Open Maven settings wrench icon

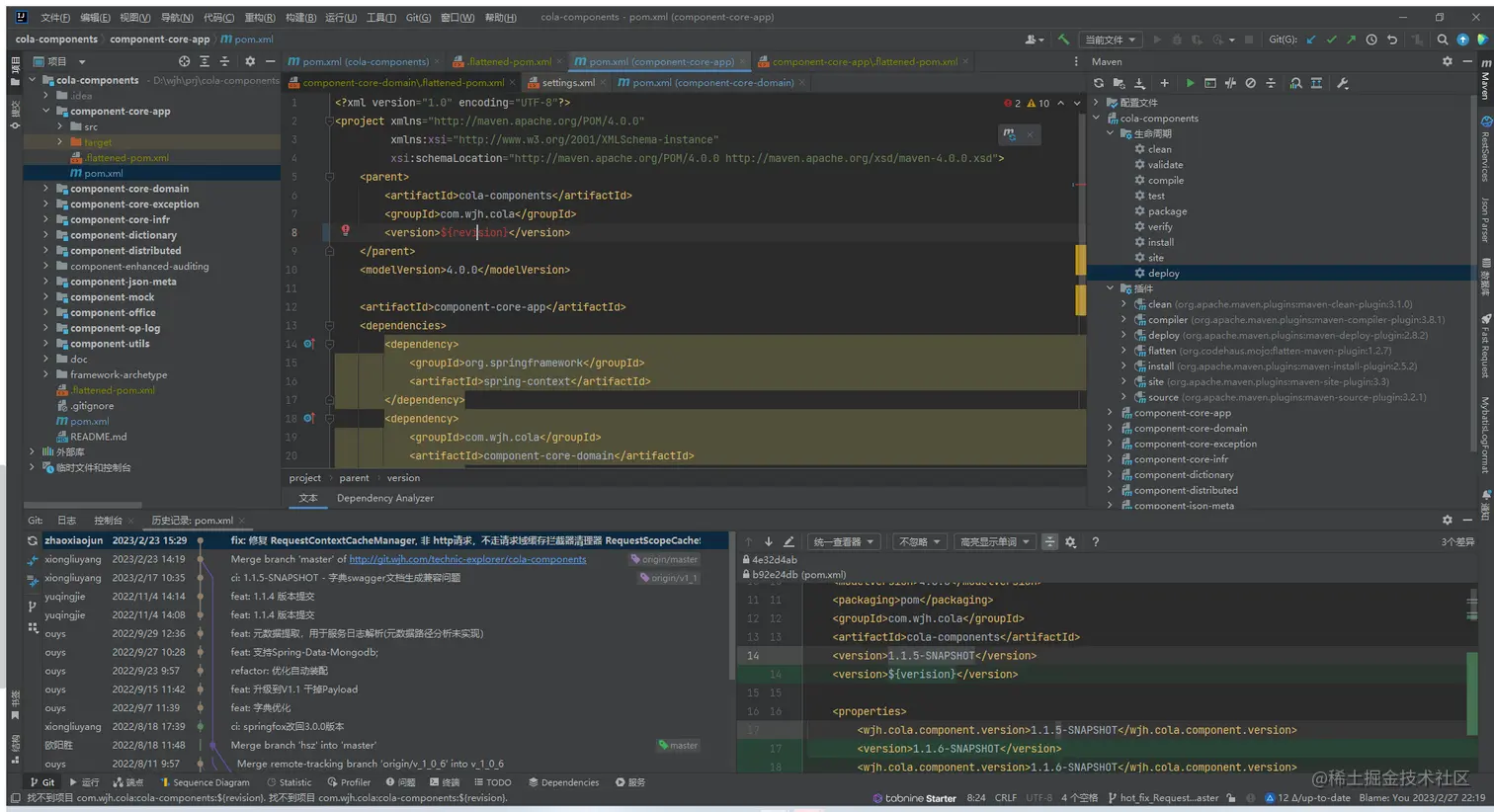point(1342,83)
